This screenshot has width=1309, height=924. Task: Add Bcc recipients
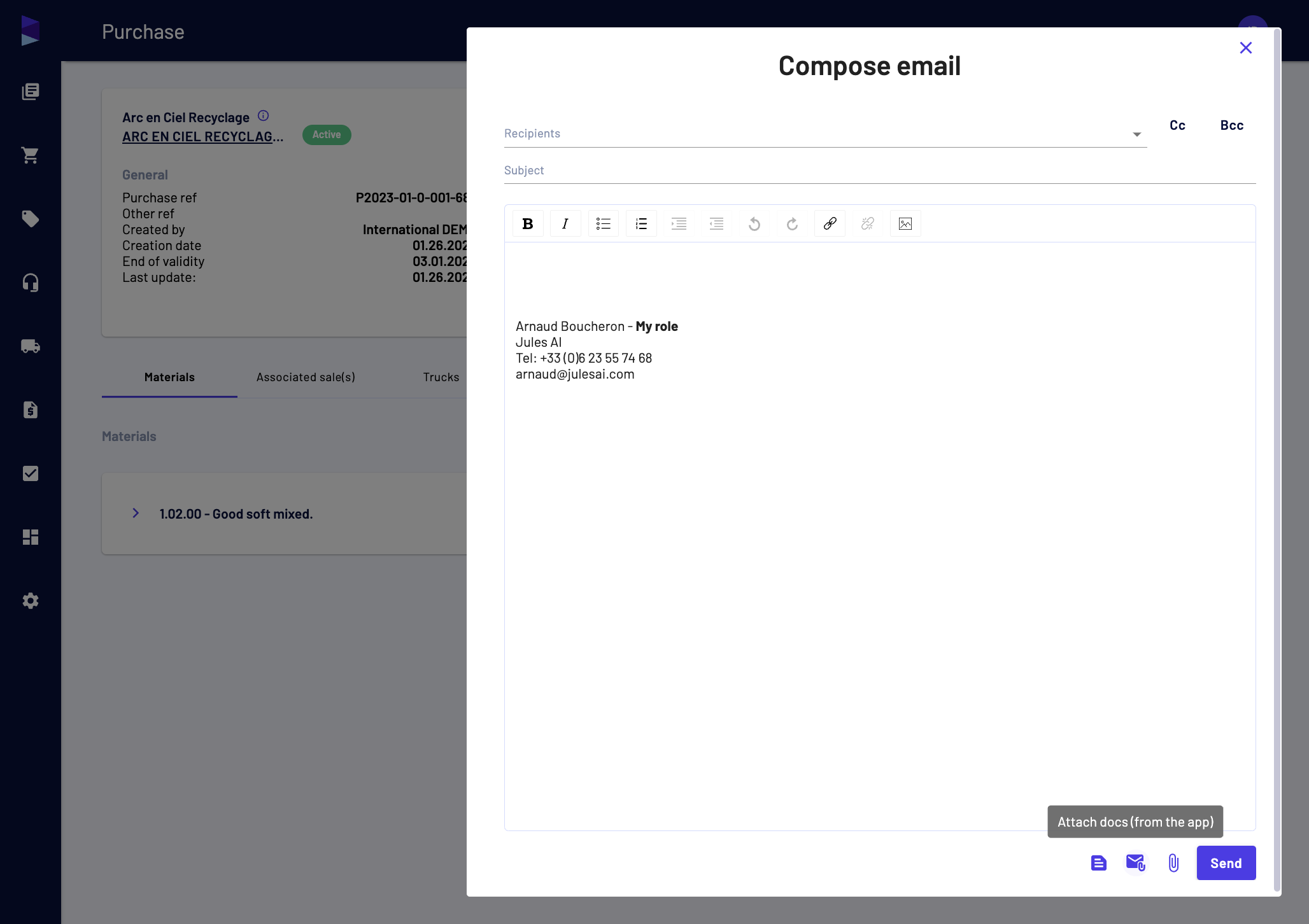pos(1232,125)
